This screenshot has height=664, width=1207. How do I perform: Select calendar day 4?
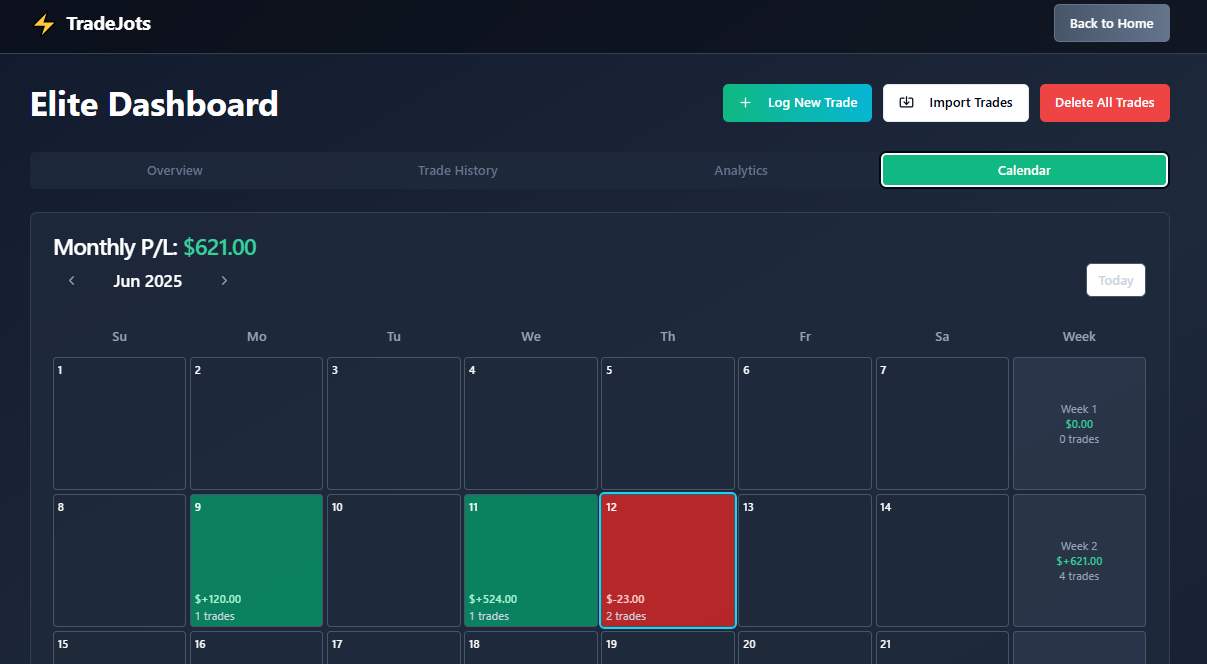[530, 424]
